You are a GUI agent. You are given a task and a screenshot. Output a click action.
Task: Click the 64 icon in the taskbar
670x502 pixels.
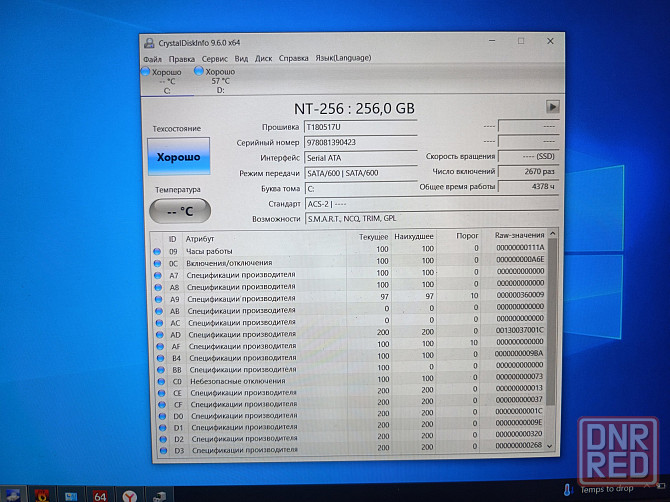pyautogui.click(x=100, y=496)
